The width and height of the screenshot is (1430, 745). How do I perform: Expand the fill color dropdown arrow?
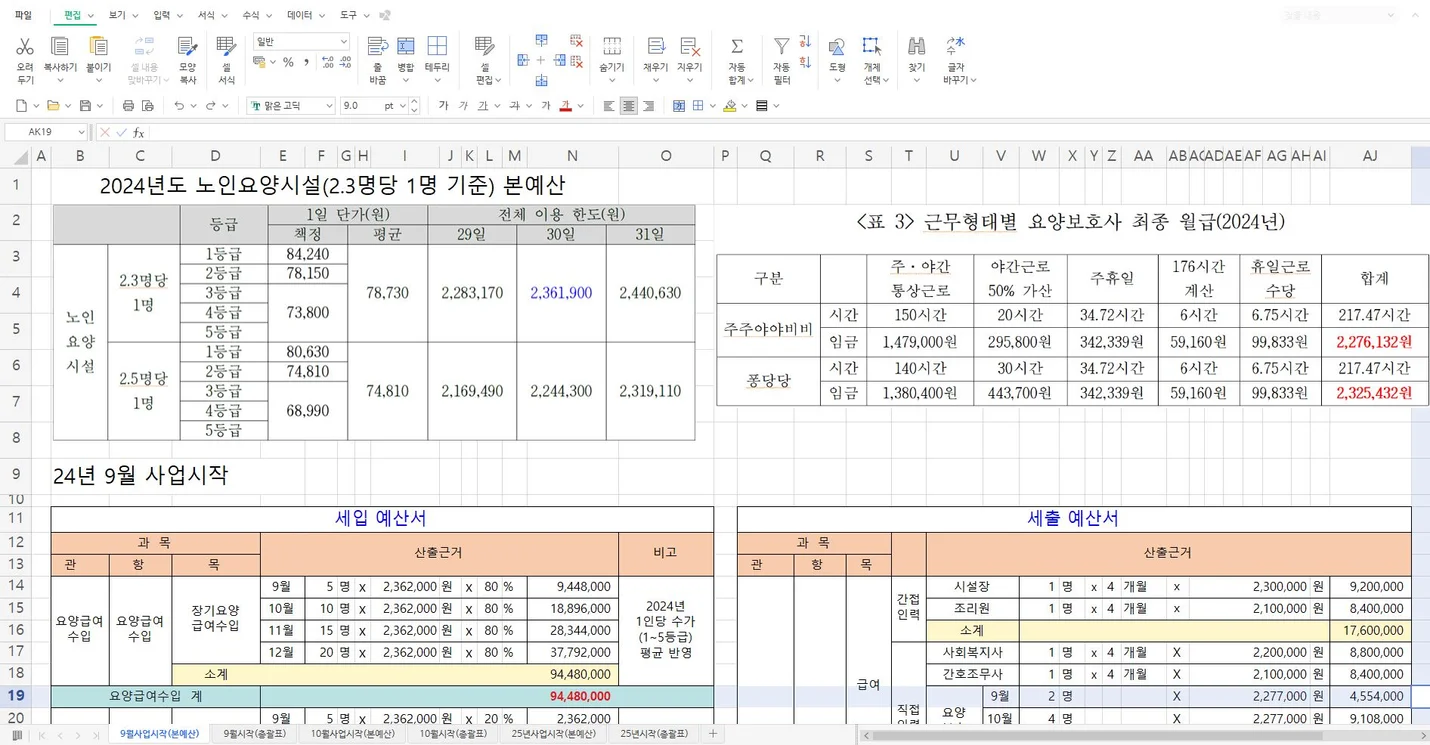tap(745, 106)
